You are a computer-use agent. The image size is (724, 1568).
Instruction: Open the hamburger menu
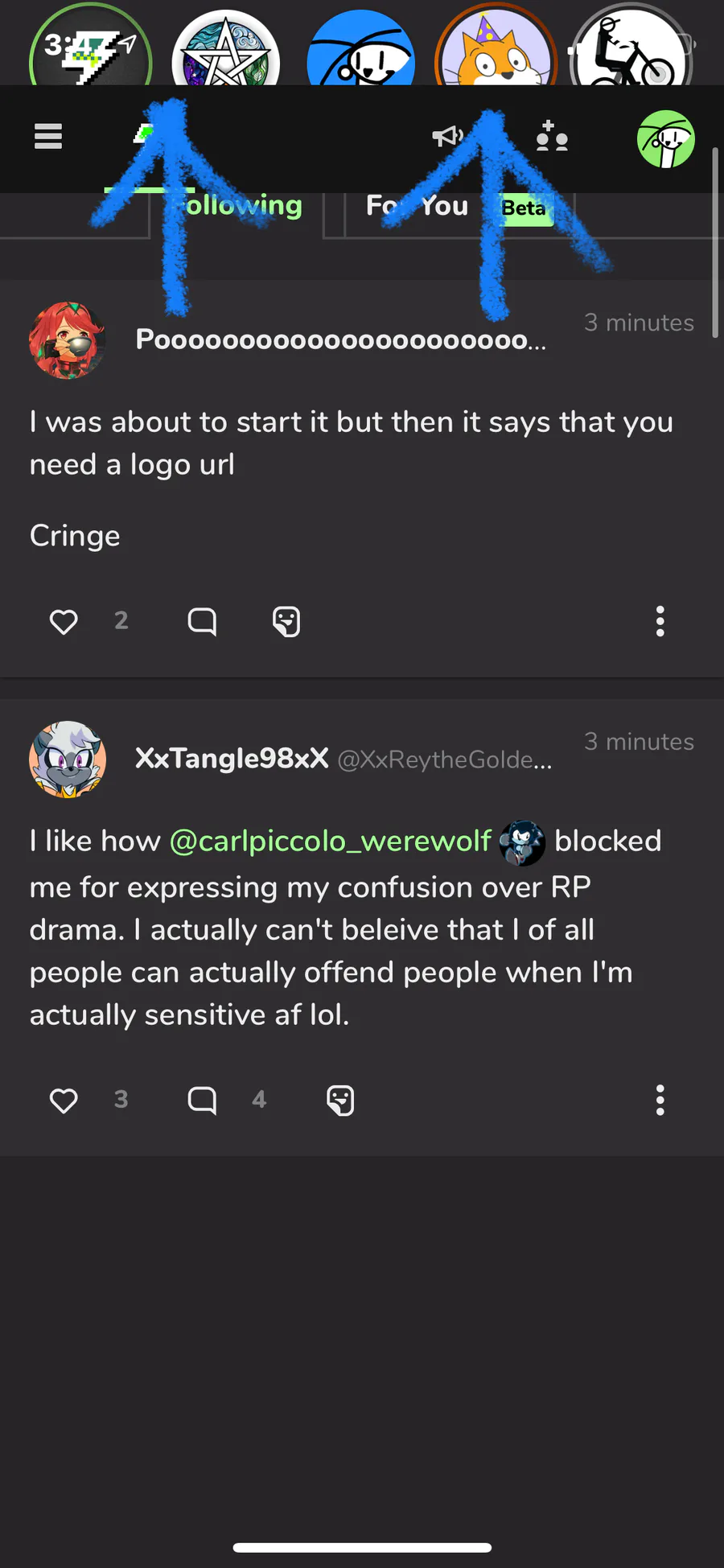click(x=48, y=137)
